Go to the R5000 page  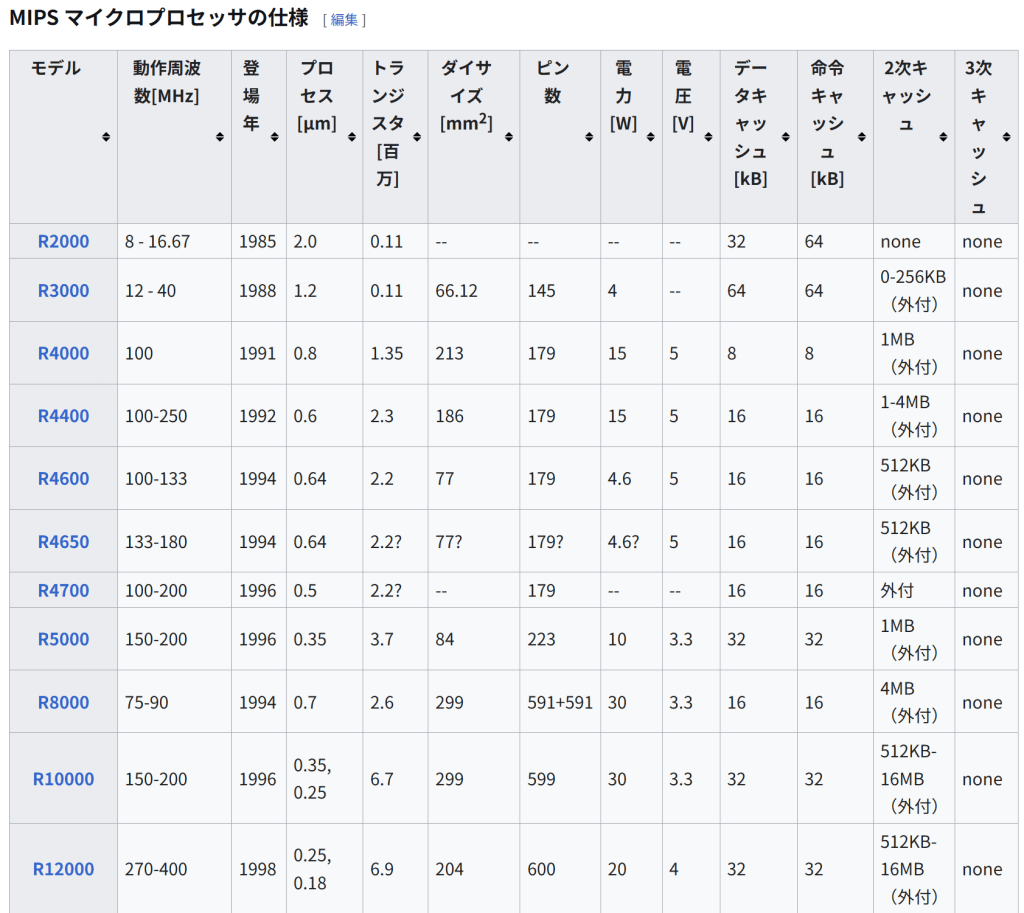(x=63, y=639)
